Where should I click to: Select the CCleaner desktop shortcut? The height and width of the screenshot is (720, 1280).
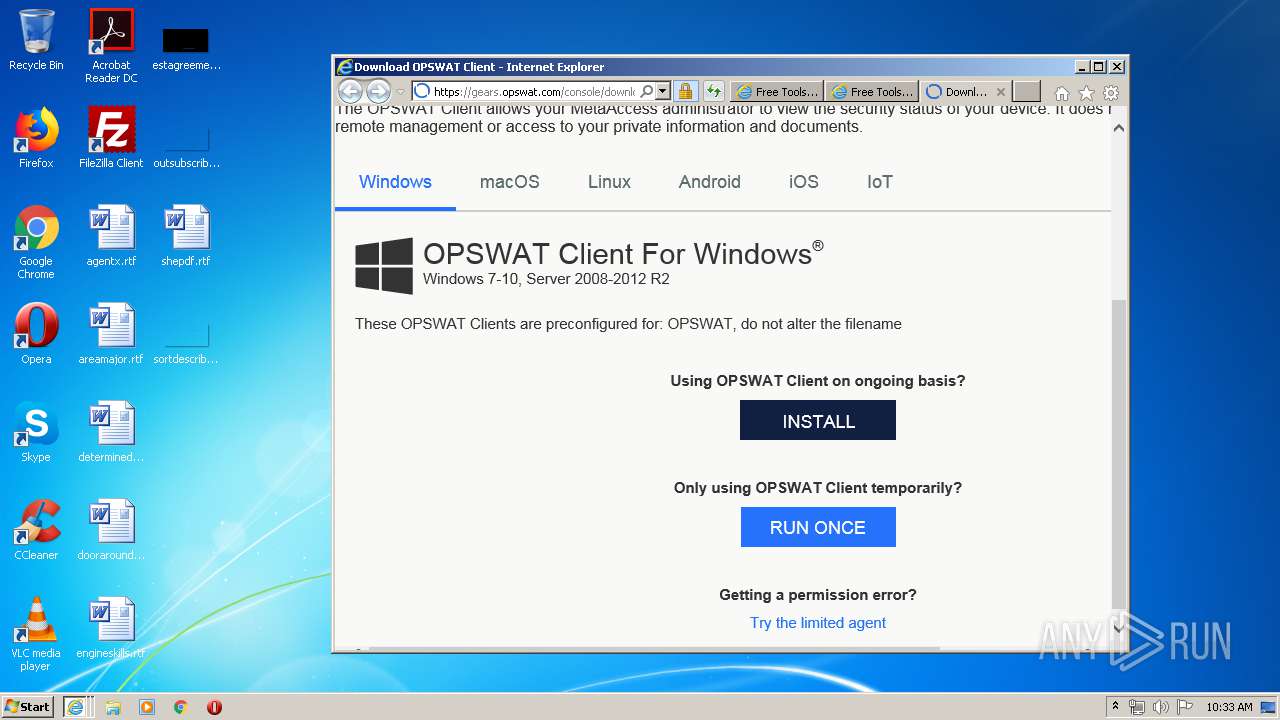pos(36,530)
